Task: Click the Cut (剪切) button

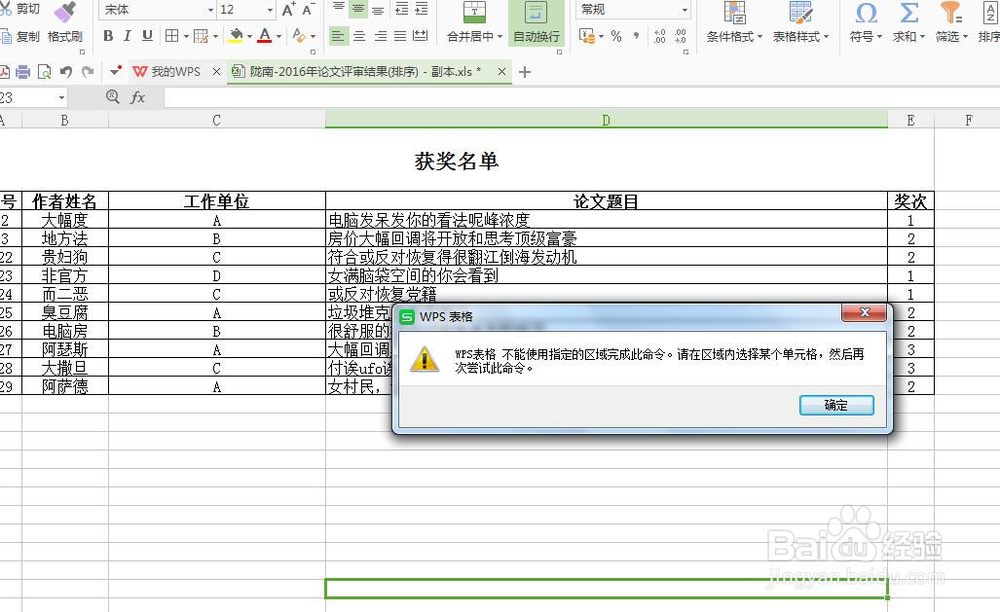Action: coord(20,9)
